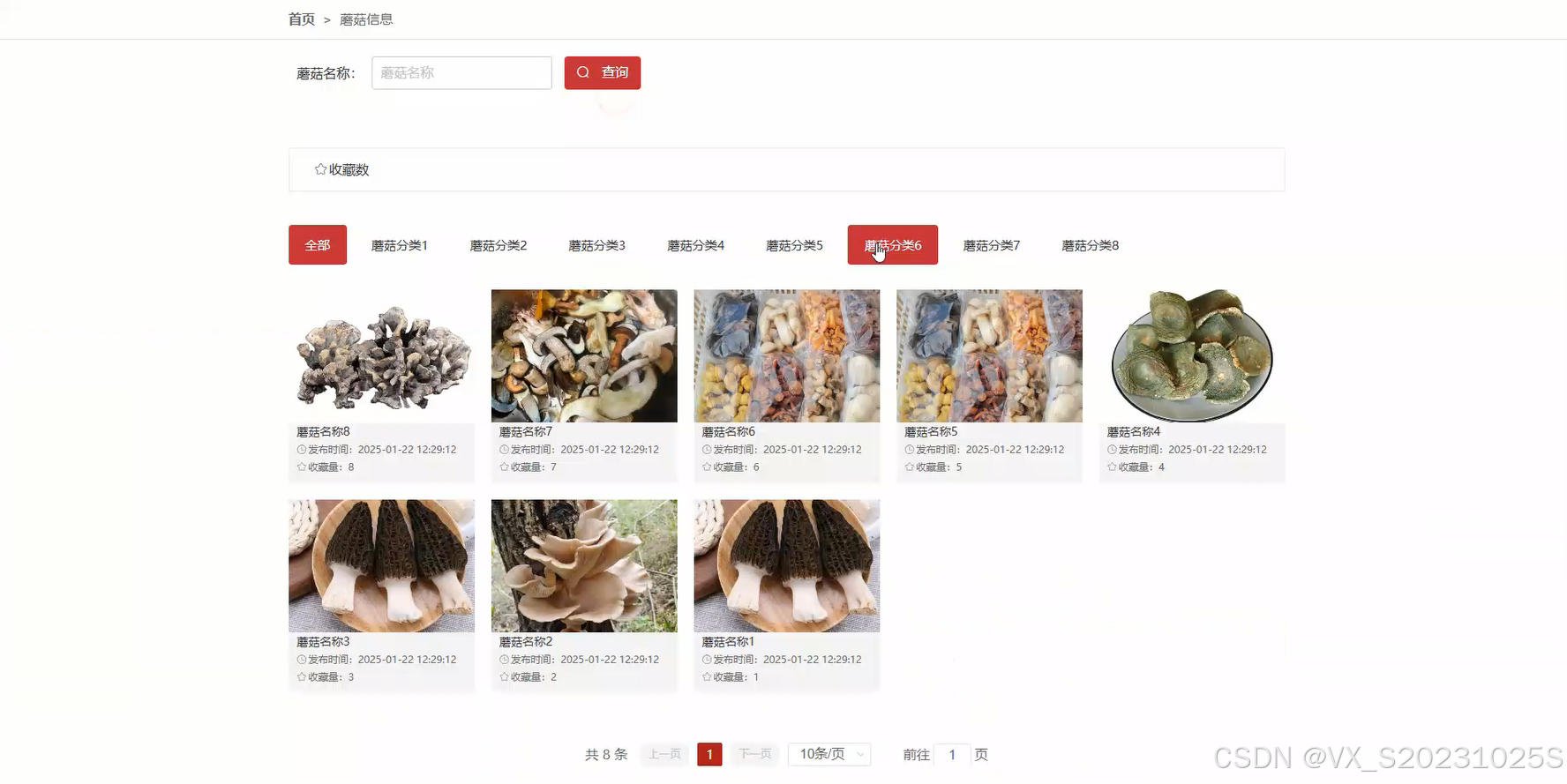Click the clock icon on 蘑菇名称2 card

click(505, 660)
